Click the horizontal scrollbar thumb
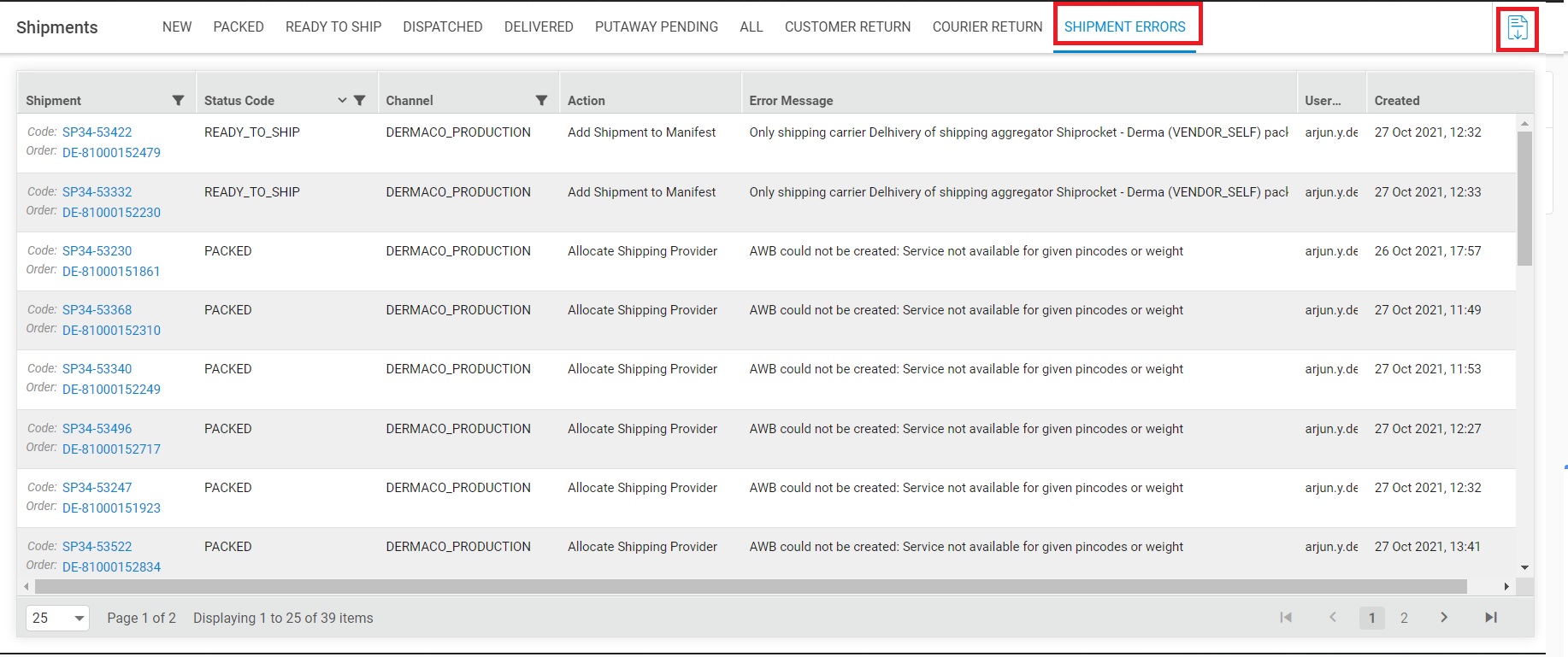This screenshot has height=657, width=1568. (x=751, y=587)
